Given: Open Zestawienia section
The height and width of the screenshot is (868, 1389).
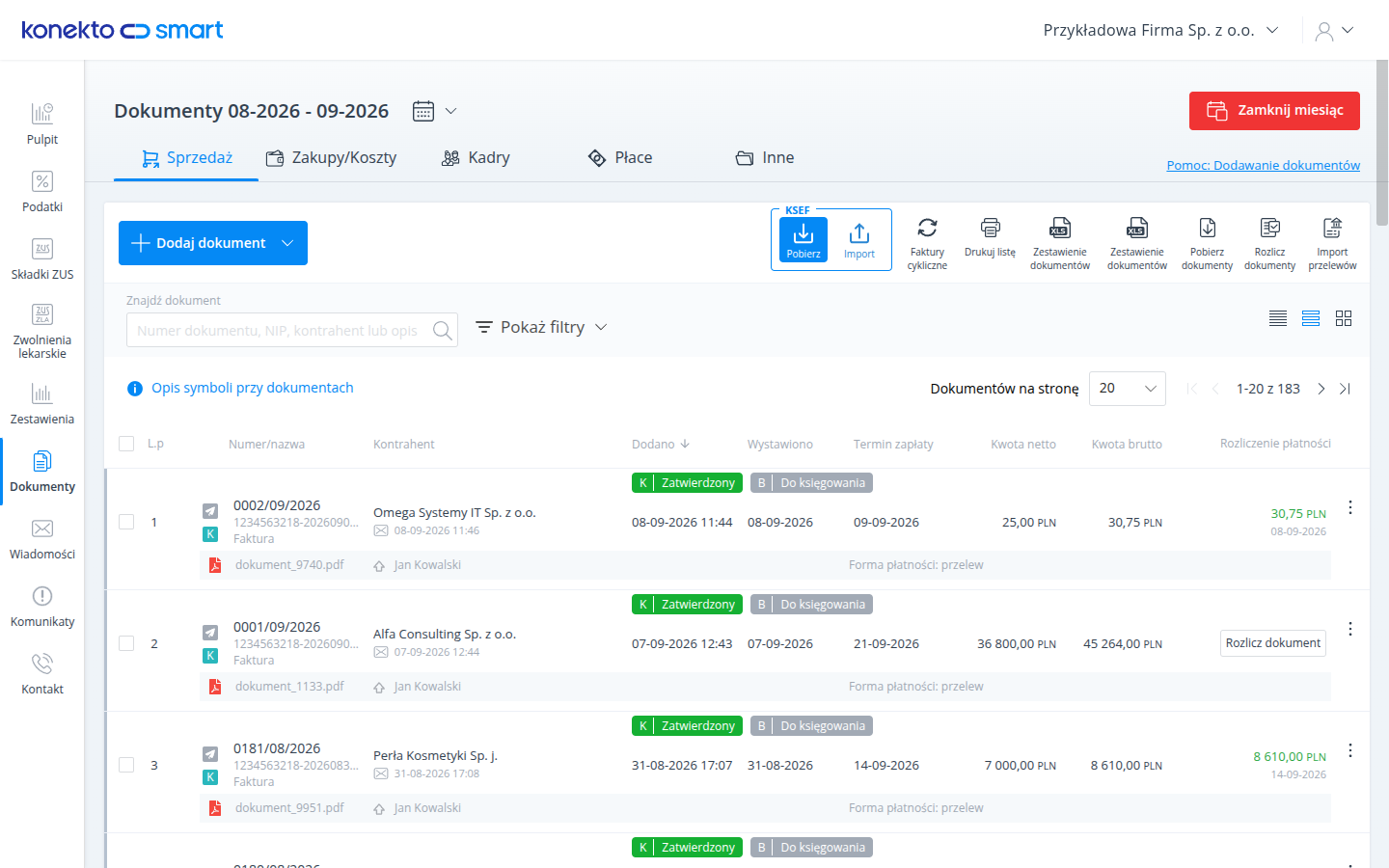Looking at the screenshot, I should pyautogui.click(x=42, y=404).
